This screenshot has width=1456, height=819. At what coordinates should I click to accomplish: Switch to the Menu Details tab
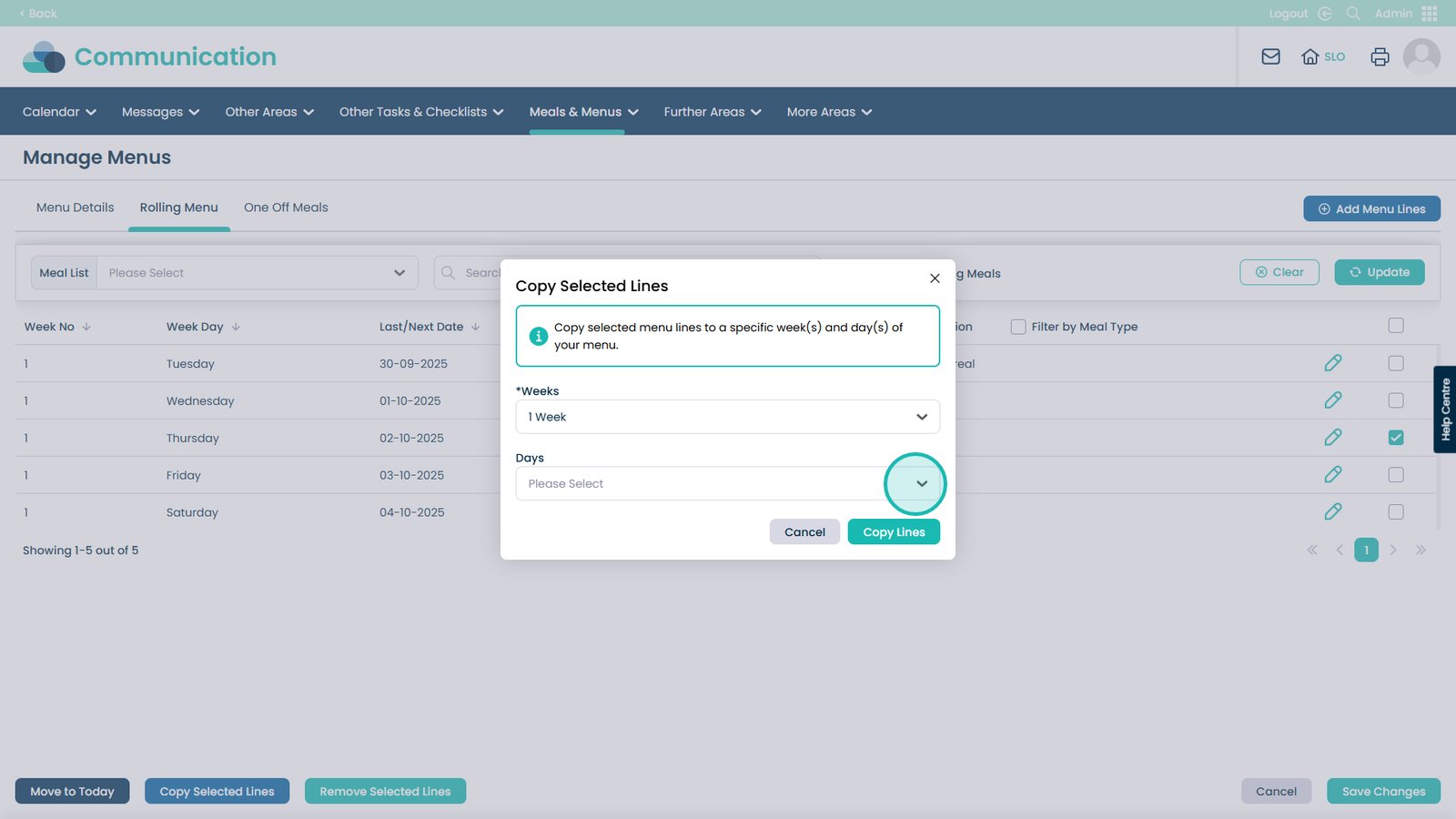point(76,207)
